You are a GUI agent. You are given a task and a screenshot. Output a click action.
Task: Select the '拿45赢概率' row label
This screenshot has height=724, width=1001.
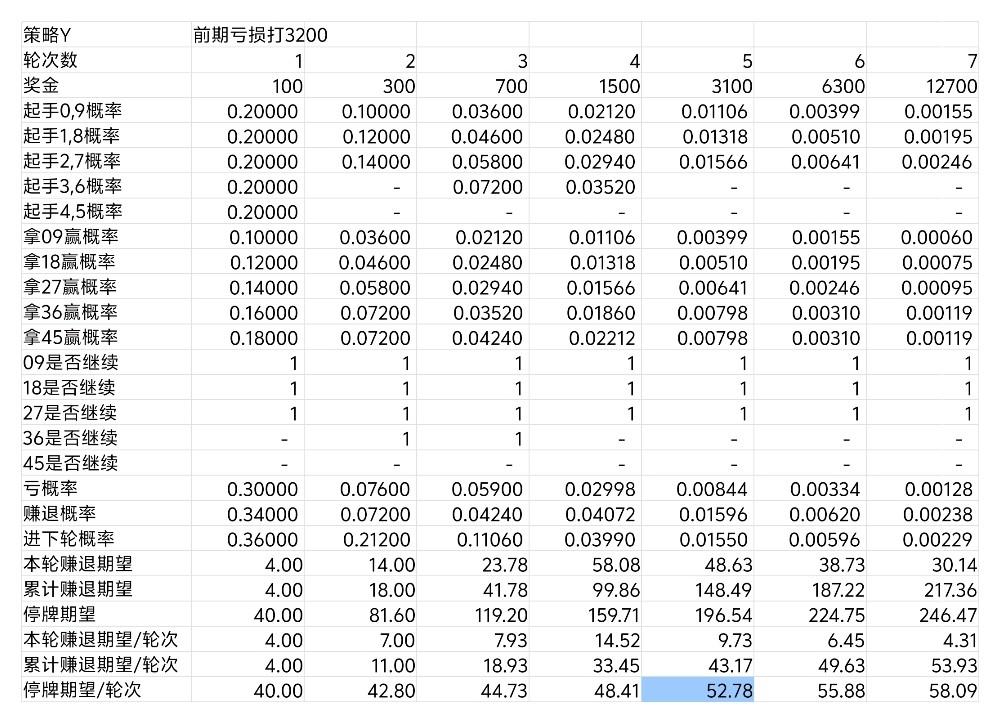click(x=70, y=338)
